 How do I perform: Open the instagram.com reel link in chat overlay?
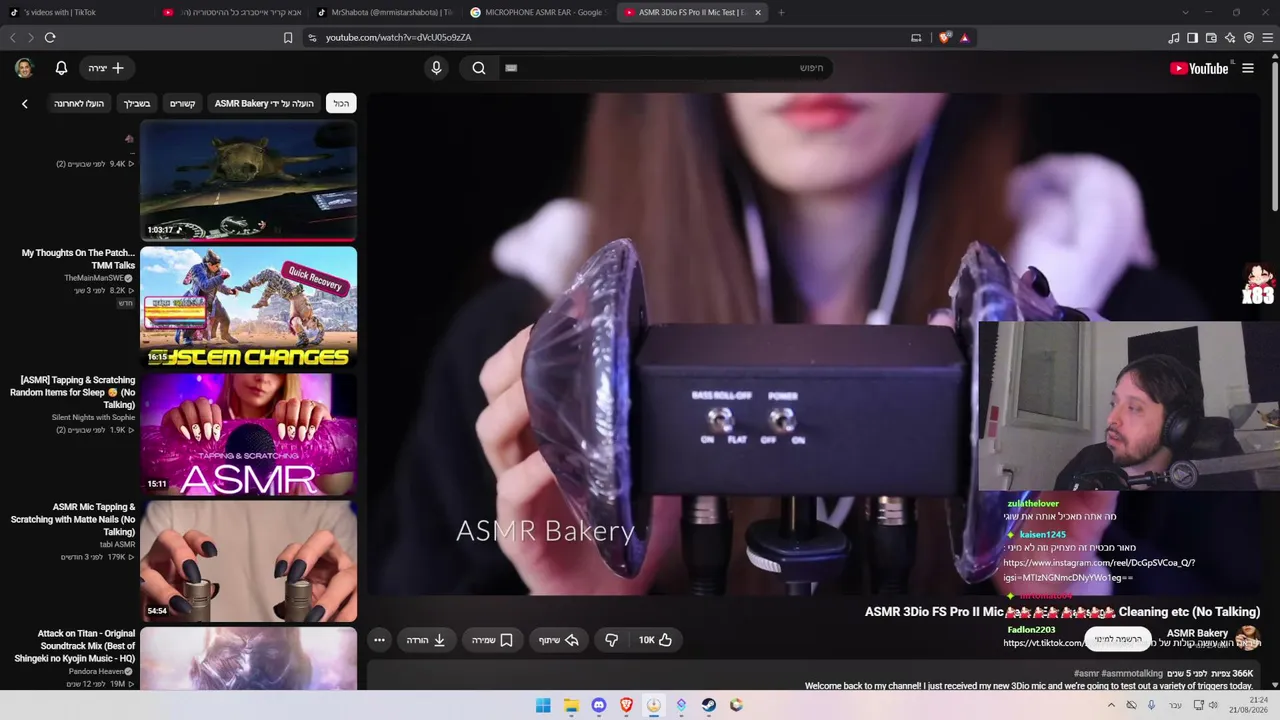(x=1099, y=570)
